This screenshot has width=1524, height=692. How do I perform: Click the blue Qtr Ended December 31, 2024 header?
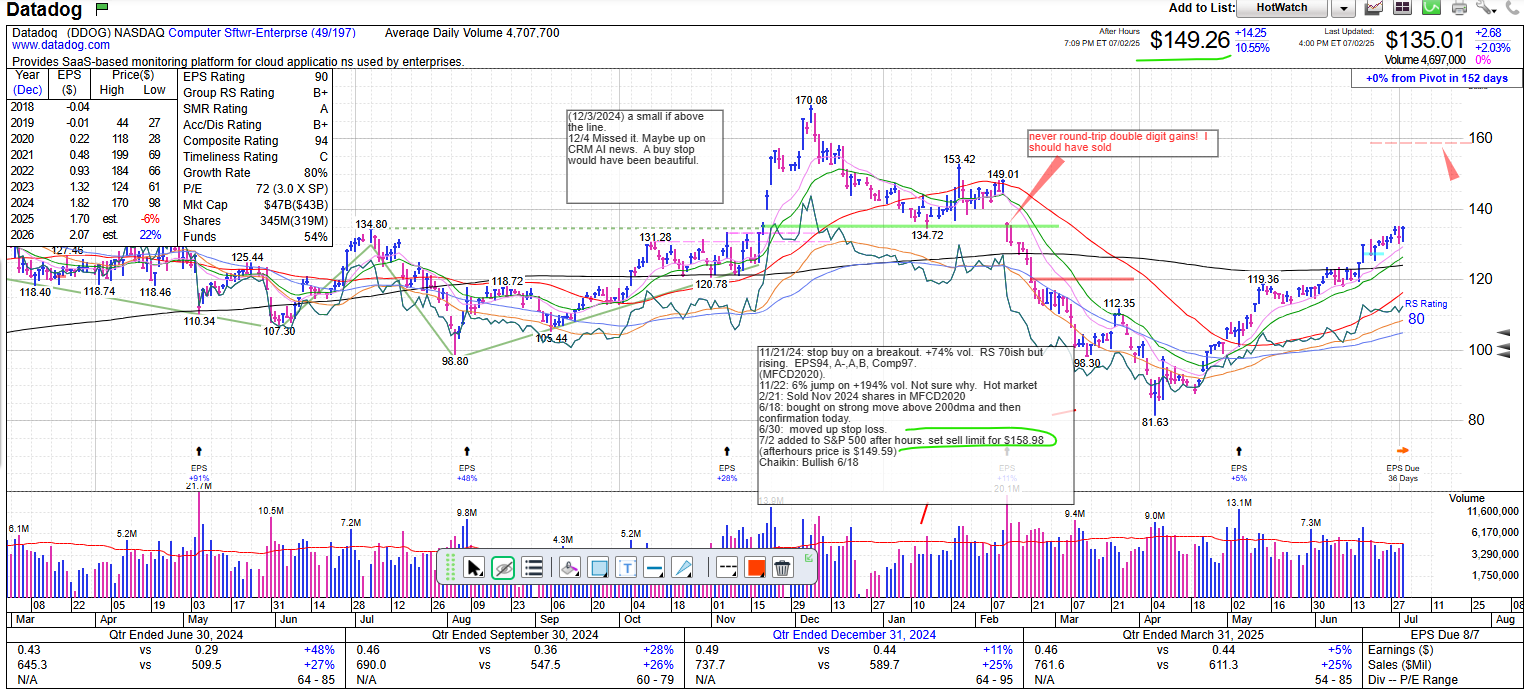pyautogui.click(x=853, y=634)
